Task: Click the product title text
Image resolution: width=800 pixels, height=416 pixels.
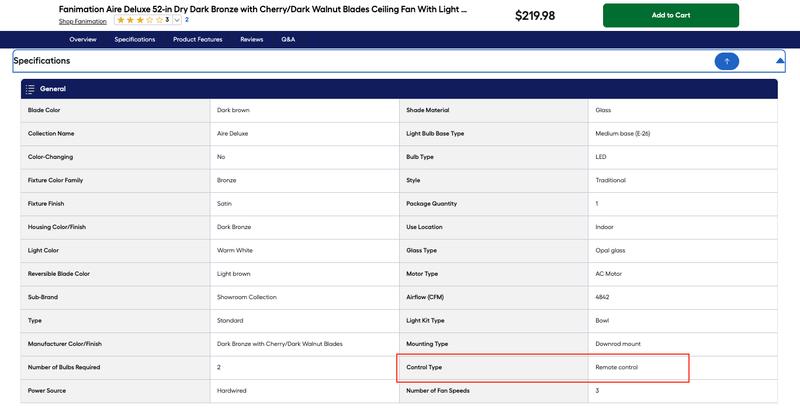Action: (x=262, y=9)
